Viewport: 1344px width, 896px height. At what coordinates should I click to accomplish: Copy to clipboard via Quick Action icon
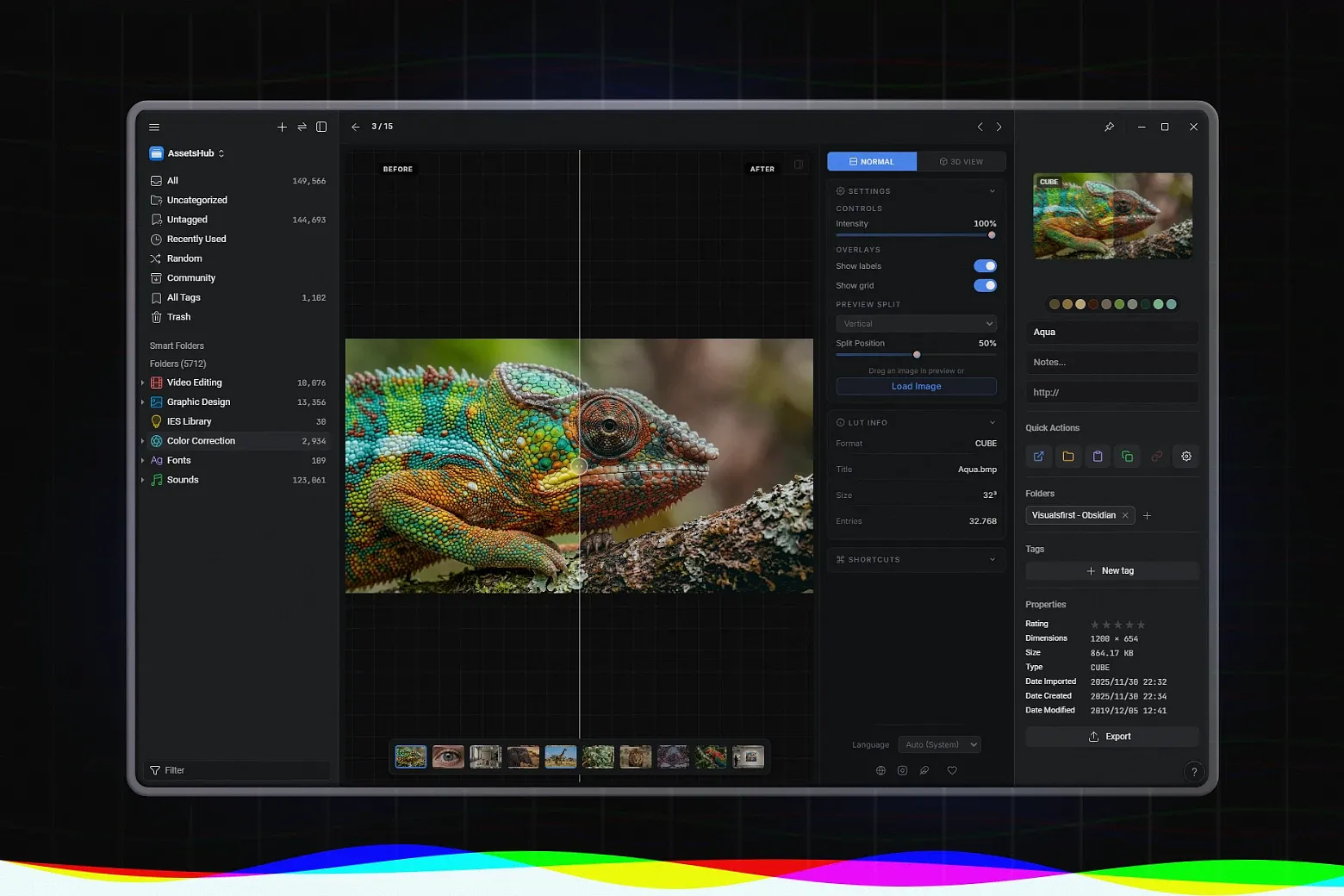pos(1098,456)
